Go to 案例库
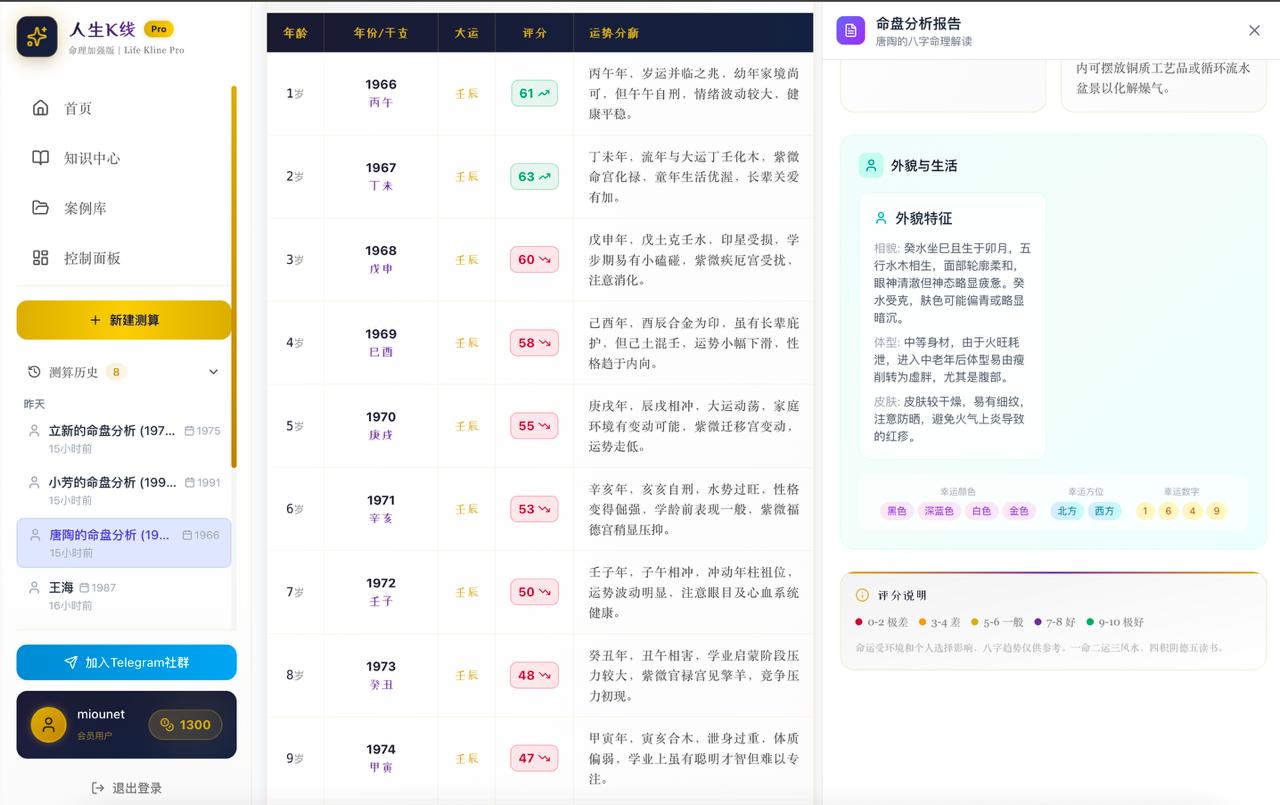The image size is (1280, 805). pos(124,208)
